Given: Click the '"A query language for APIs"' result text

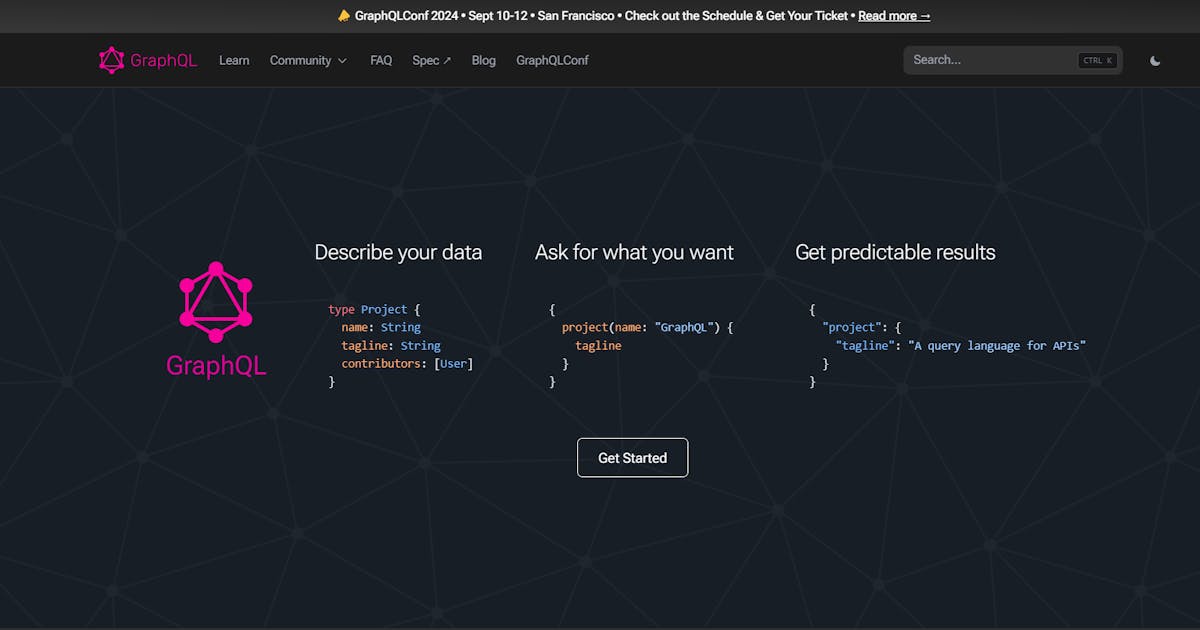Looking at the screenshot, I should click(x=996, y=345).
